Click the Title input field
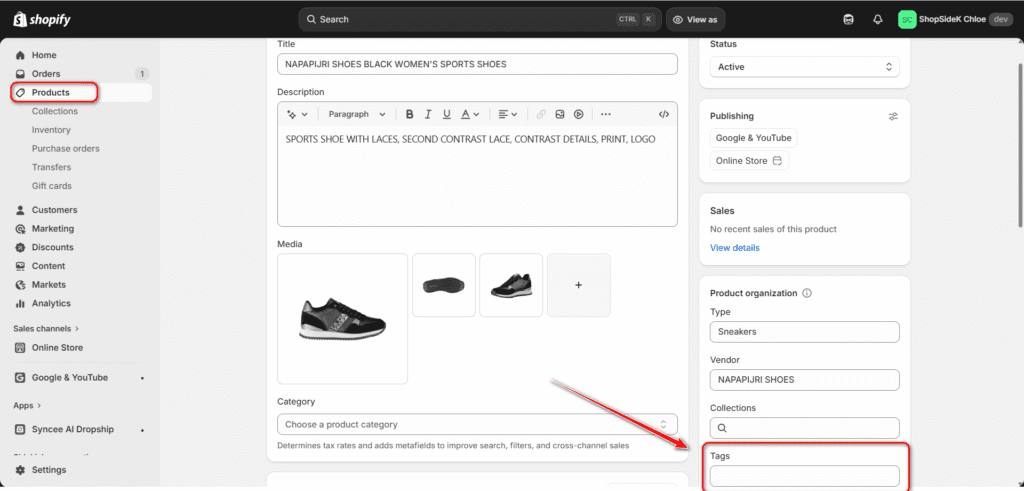 (477, 65)
